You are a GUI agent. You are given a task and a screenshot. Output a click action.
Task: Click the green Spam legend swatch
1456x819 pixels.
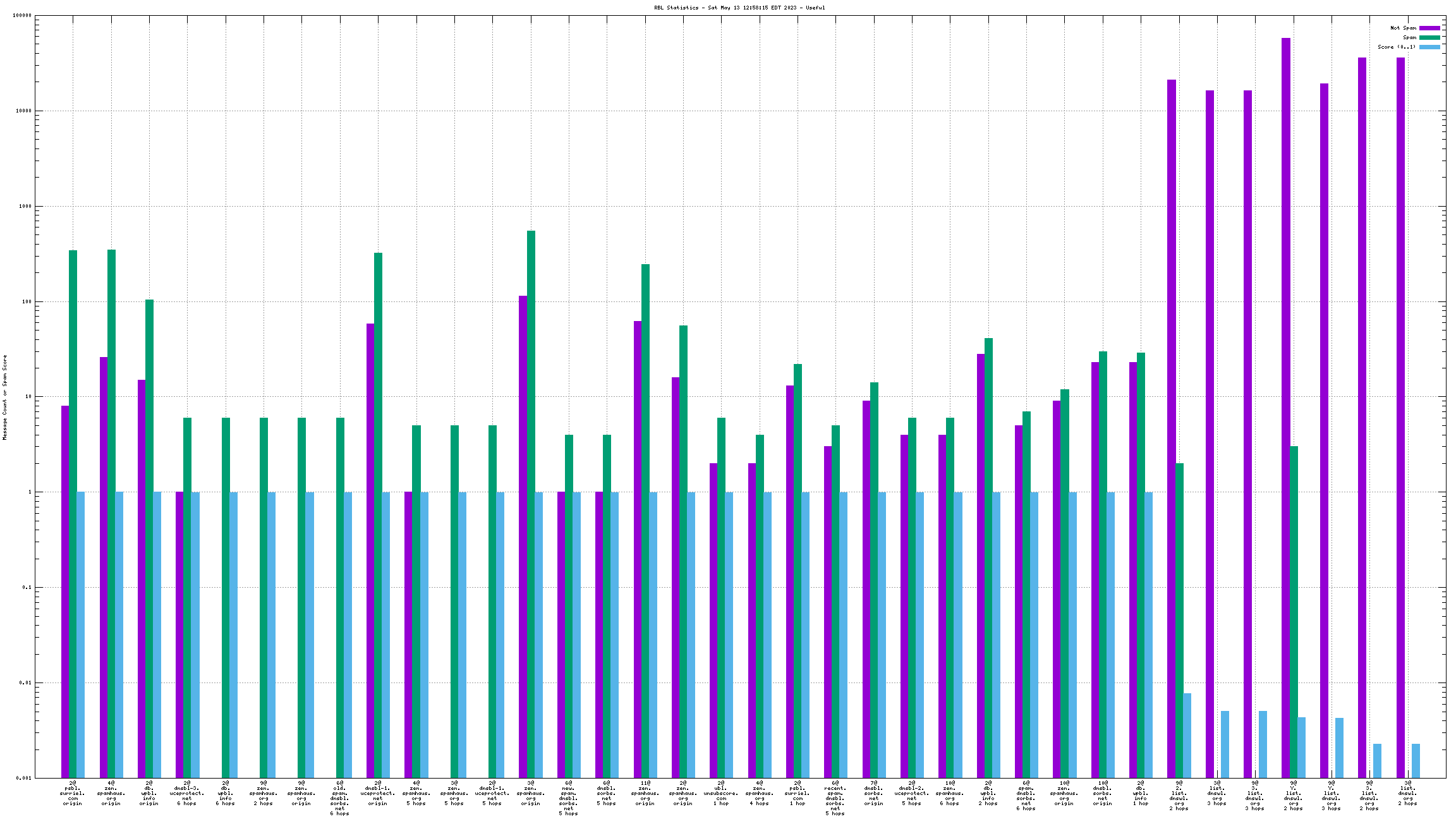coord(1429,37)
